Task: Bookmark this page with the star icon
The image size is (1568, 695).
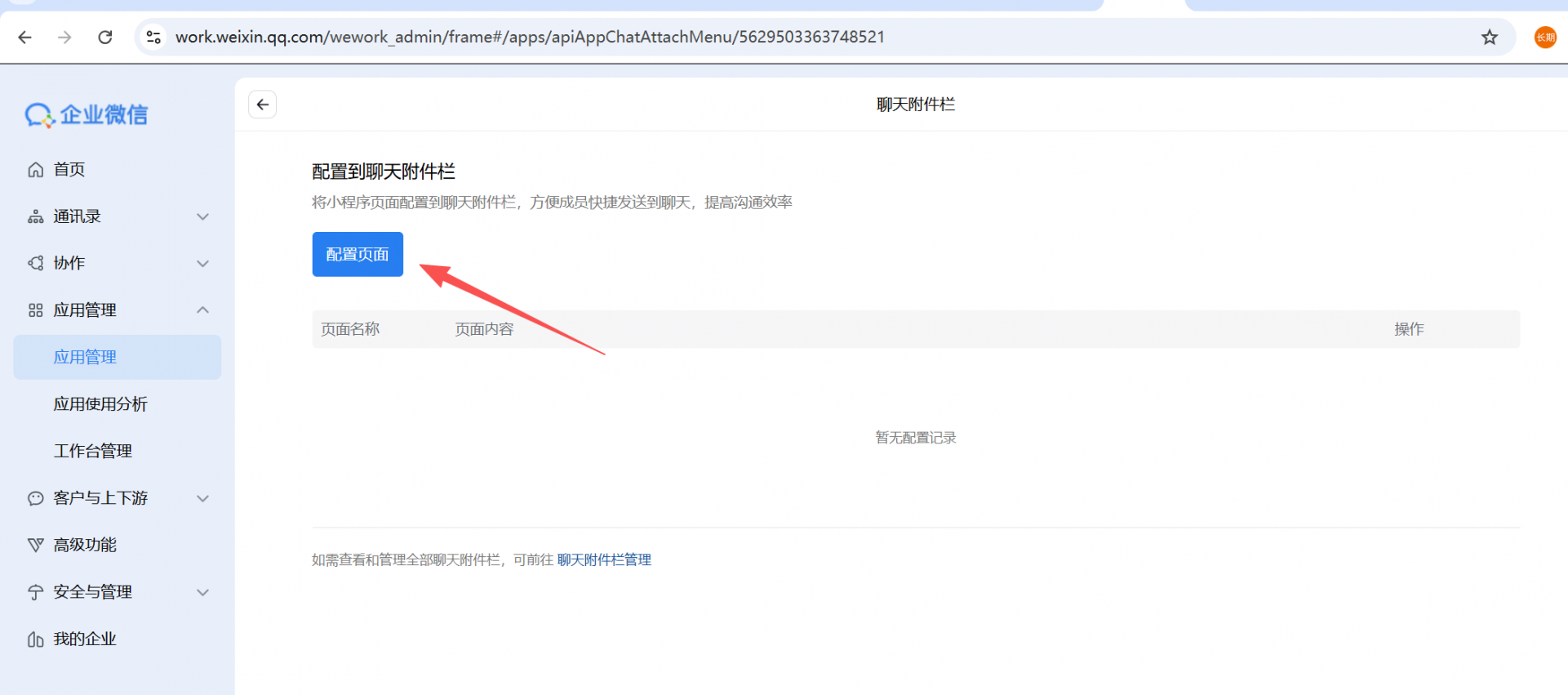Action: click(x=1490, y=37)
